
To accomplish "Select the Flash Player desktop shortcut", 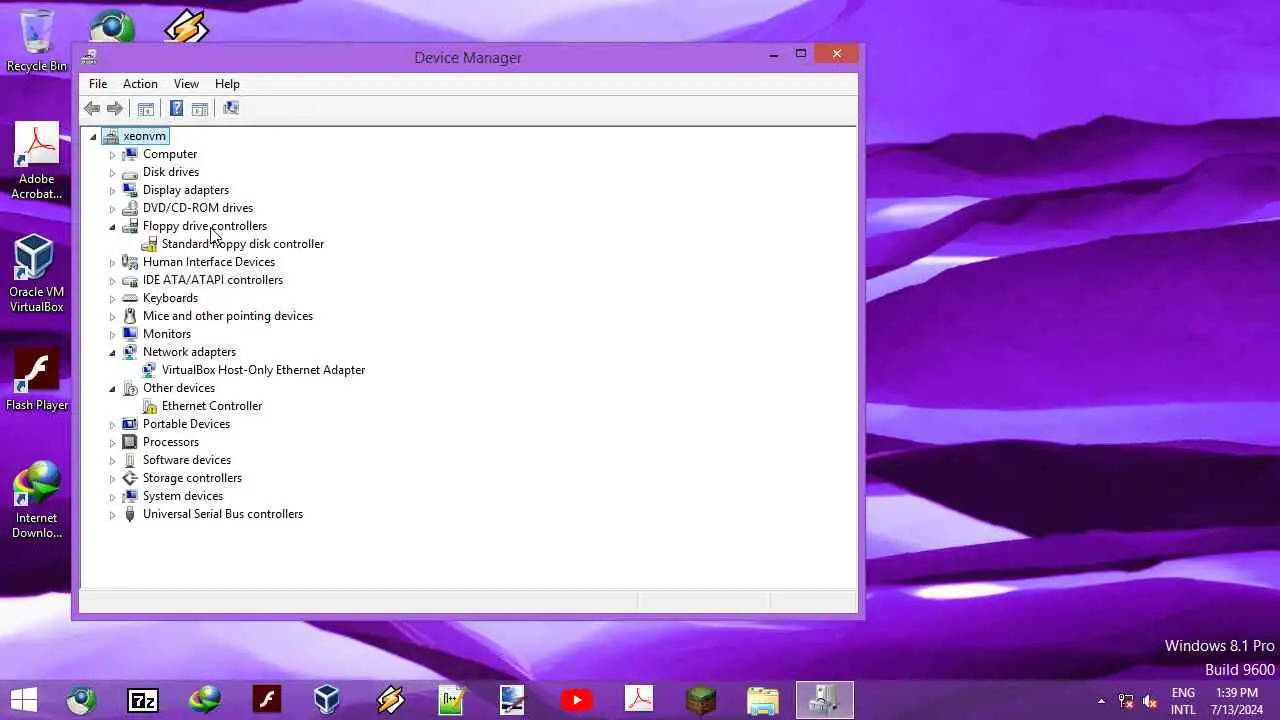I will click(x=37, y=381).
